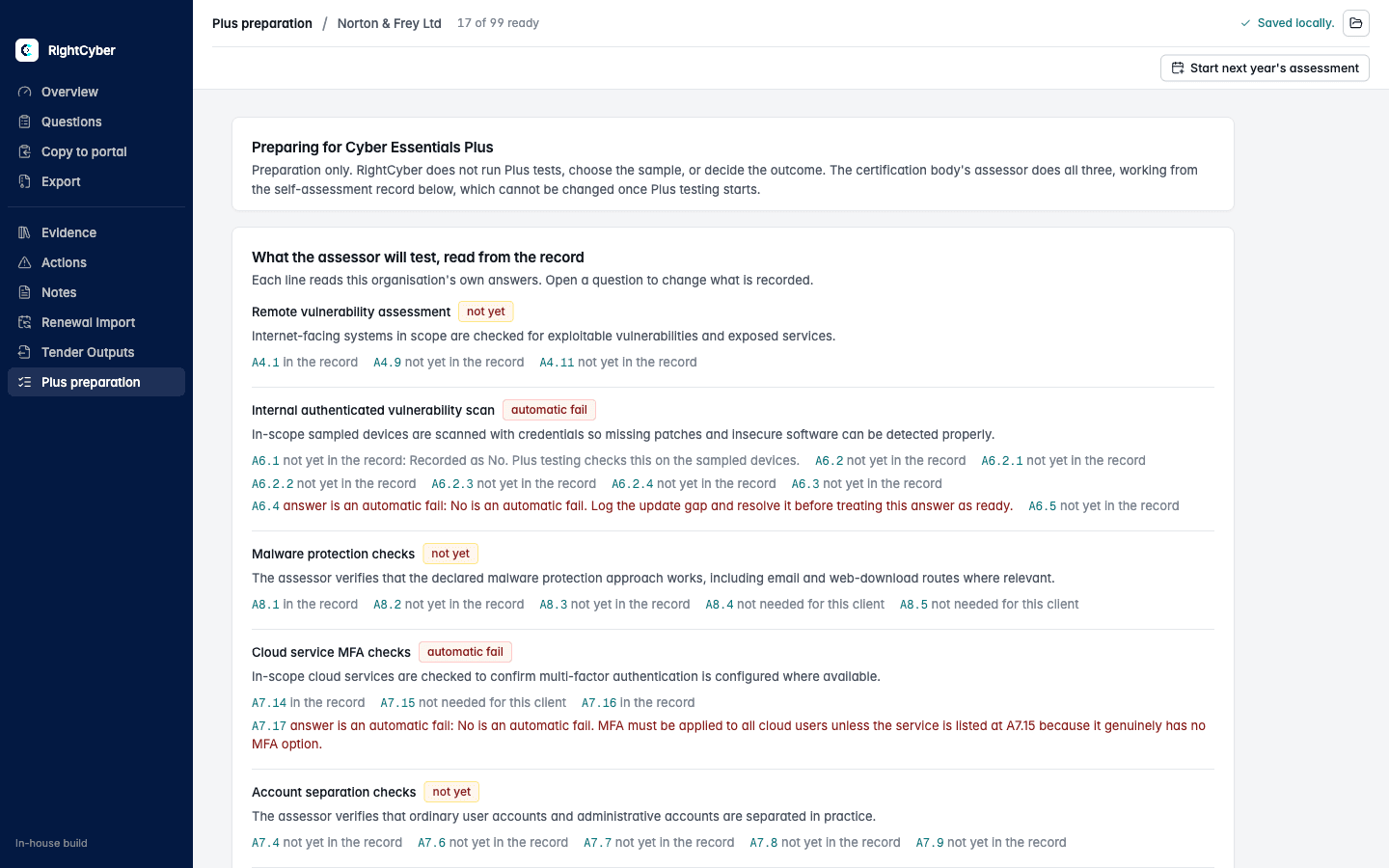Image resolution: width=1389 pixels, height=868 pixels.
Task: Click 'automatic fail' badge beside Cloud service MFA checks
Action: tap(465, 652)
